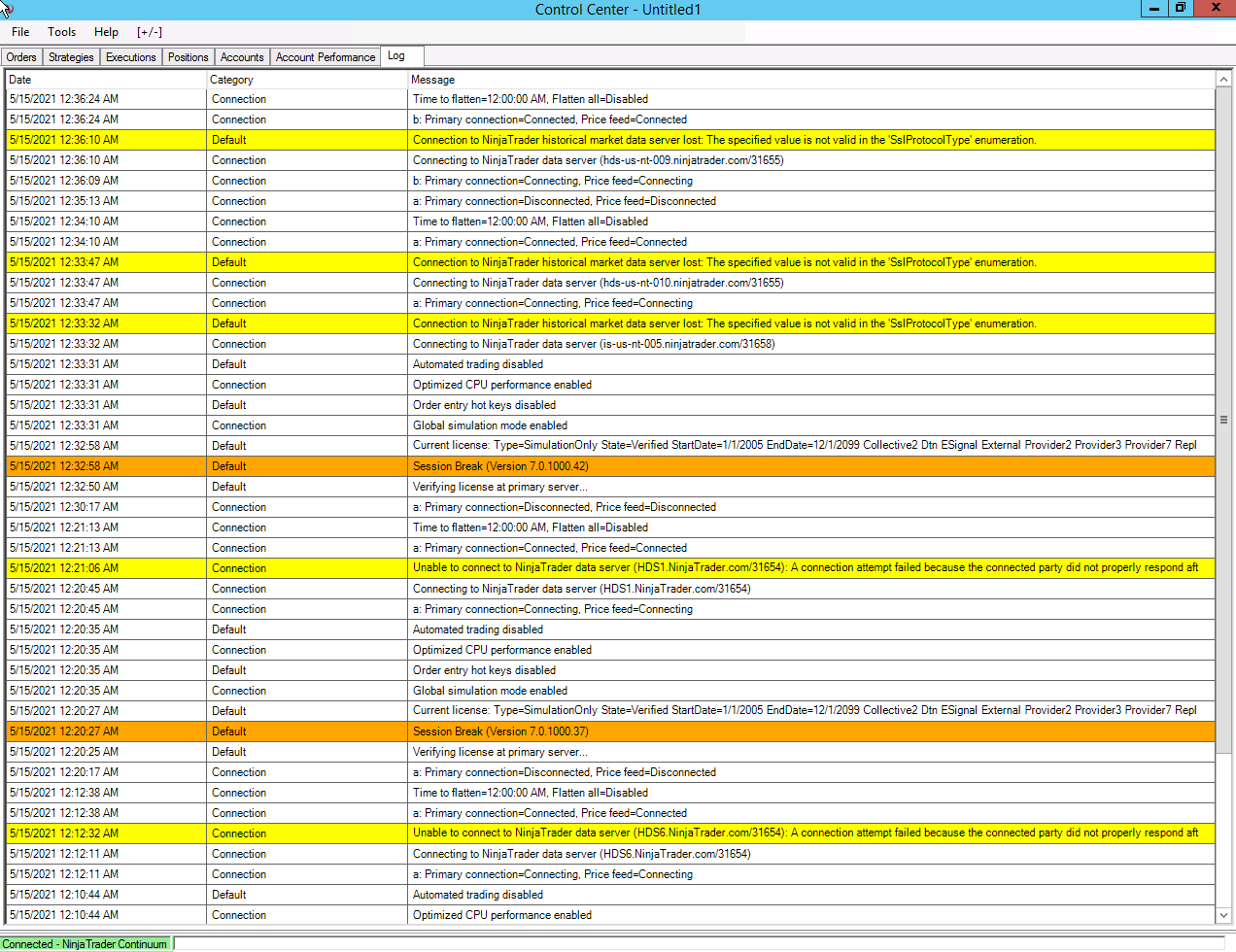Screen dimensions: 1236x952
Task: Click the 12:20:35 AM Automated trading disabled message
Action: [x=478, y=629]
